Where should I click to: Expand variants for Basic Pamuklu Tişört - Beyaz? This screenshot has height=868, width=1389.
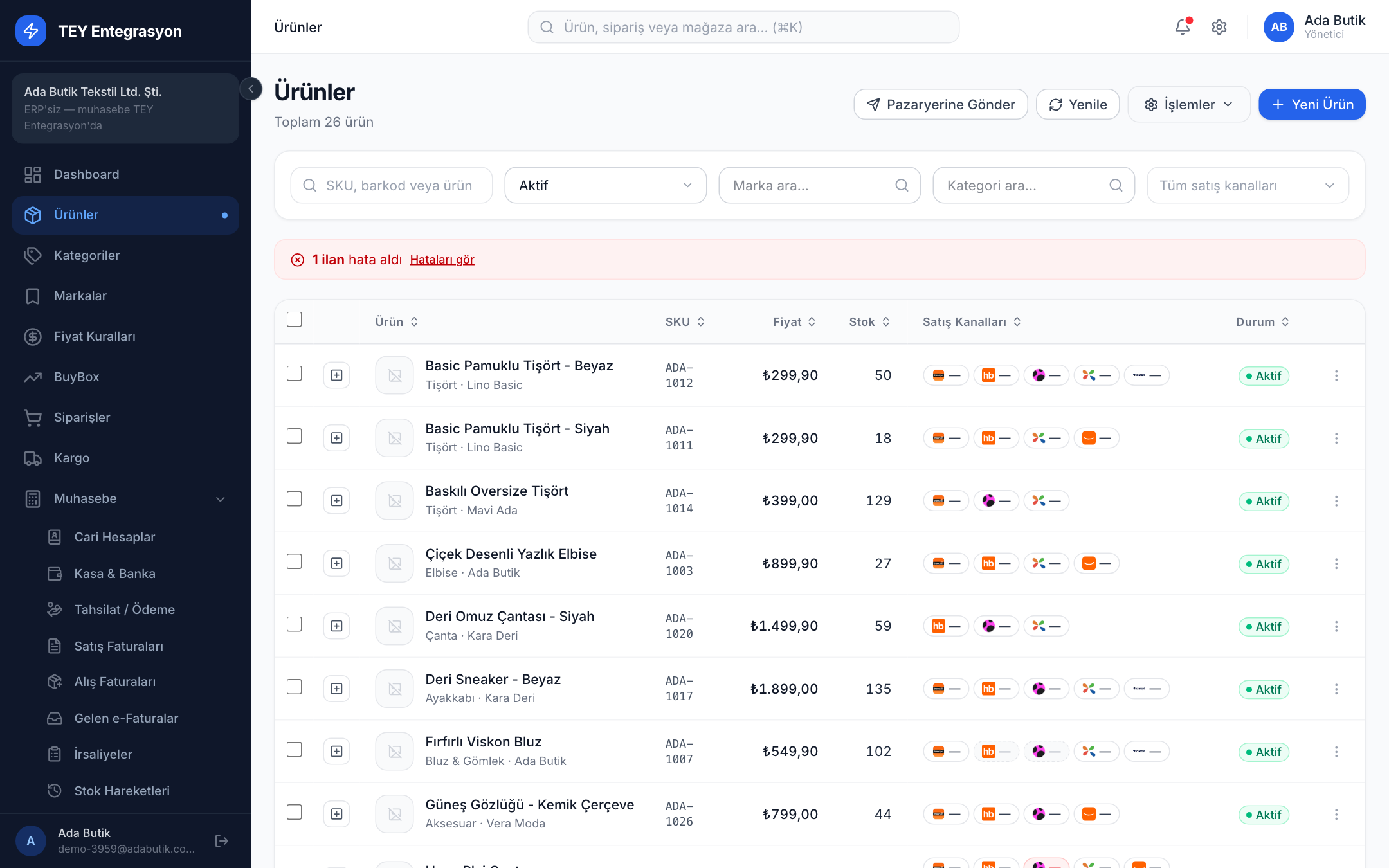click(336, 375)
